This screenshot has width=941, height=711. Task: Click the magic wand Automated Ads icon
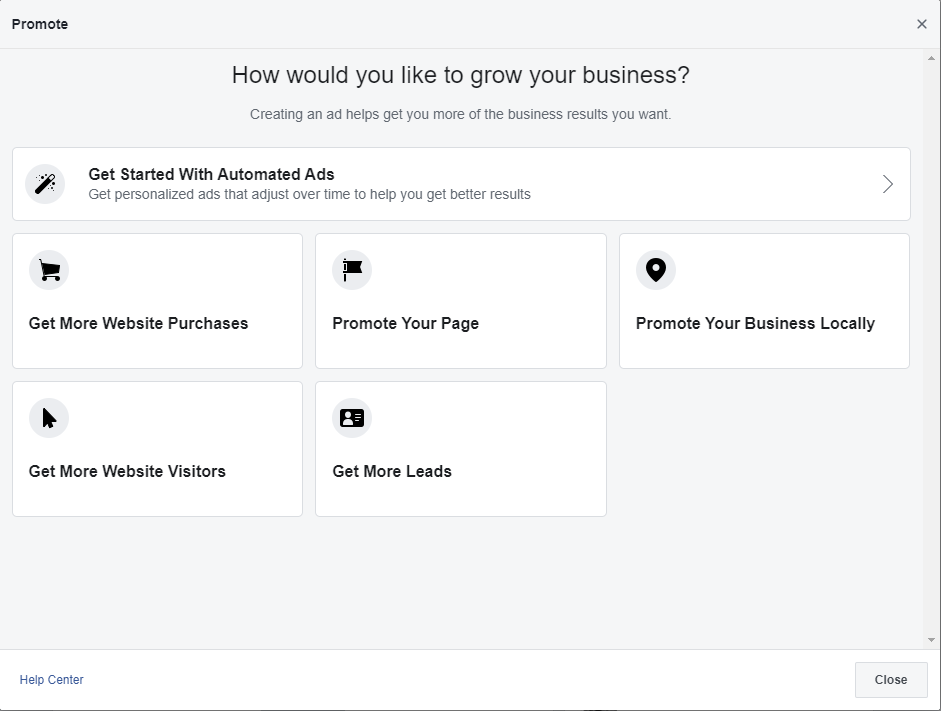(45, 184)
